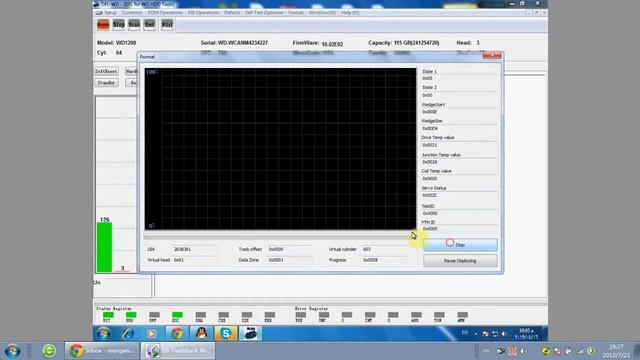This screenshot has width=640, height=360.
Task: Click the inner tray volume speaker icon
Action: [x=505, y=333]
